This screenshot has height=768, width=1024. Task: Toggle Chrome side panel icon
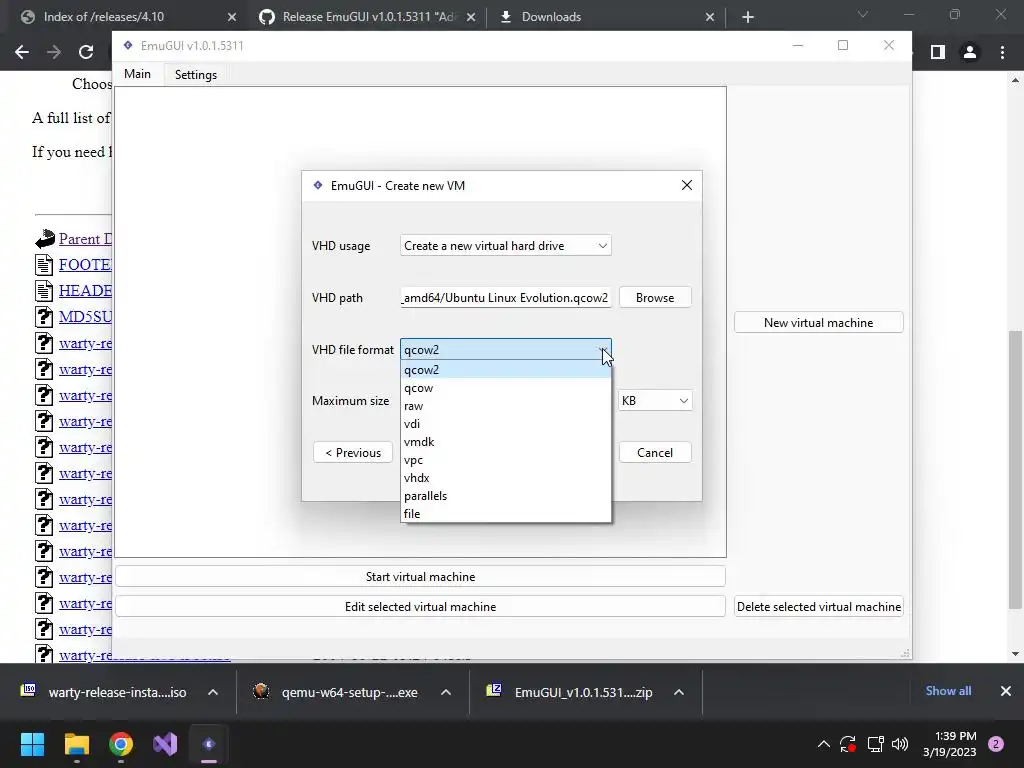coord(938,52)
